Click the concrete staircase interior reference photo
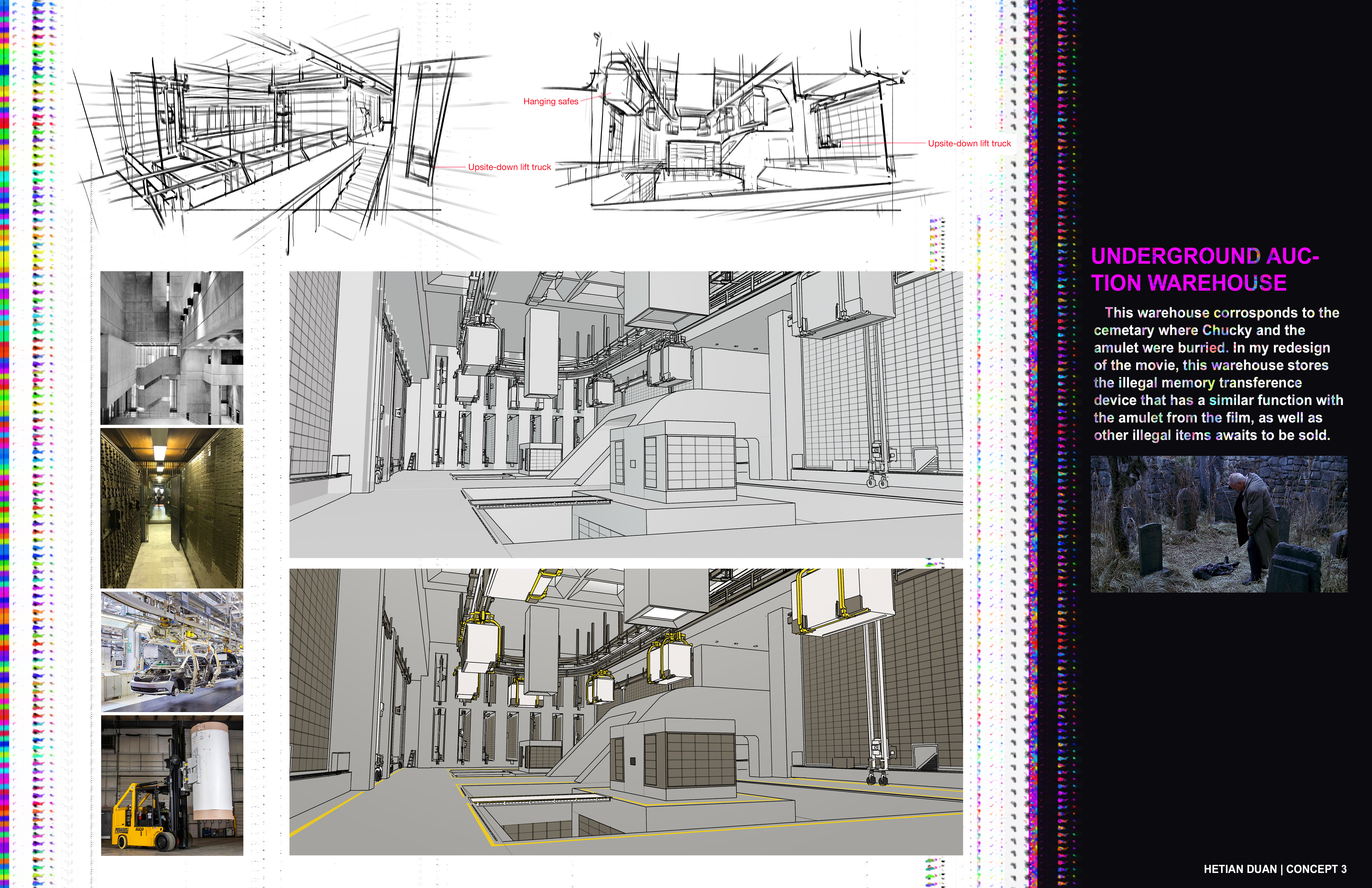Viewport: 1372px width, 888px height. click(172, 348)
